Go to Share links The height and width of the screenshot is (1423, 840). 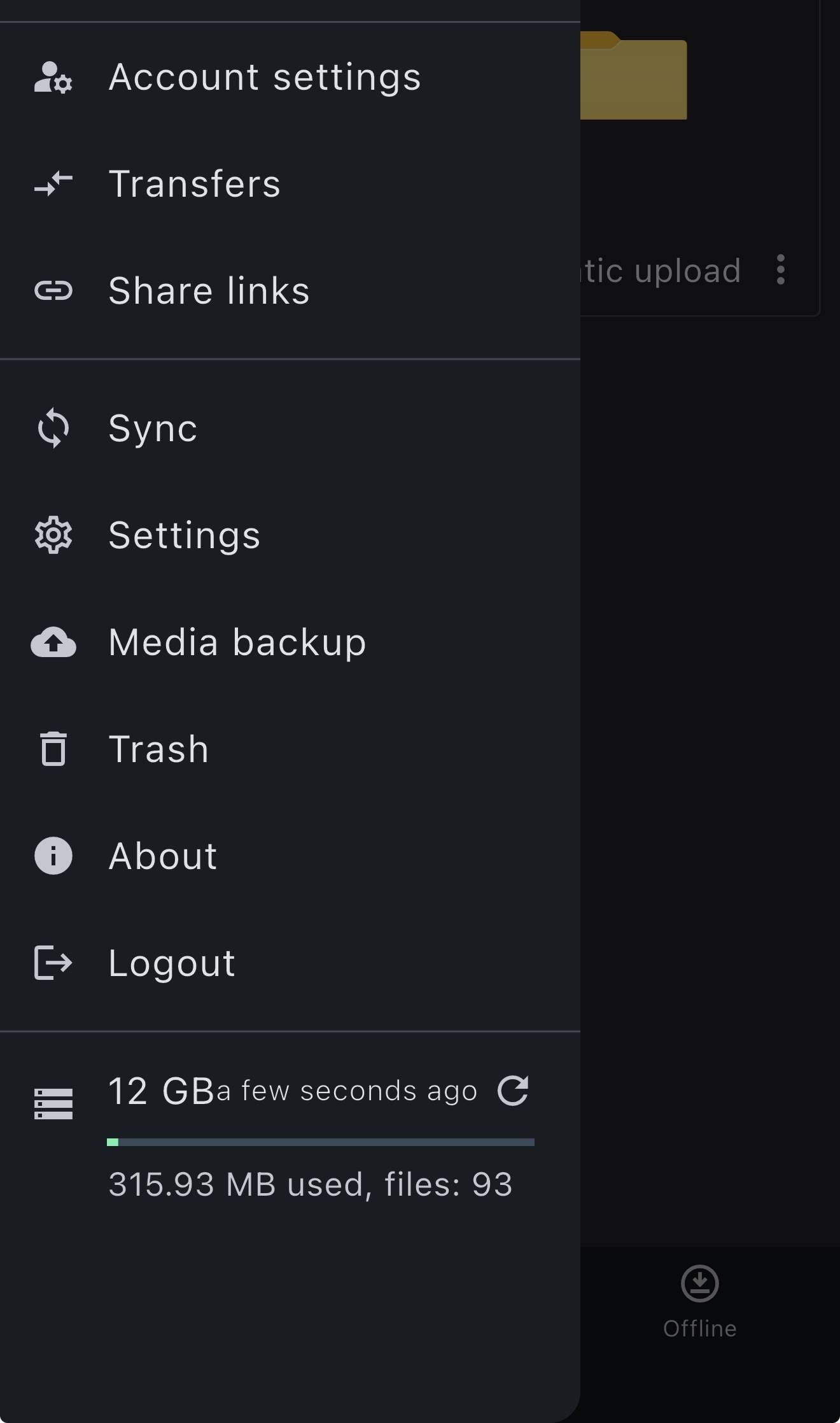(x=209, y=291)
